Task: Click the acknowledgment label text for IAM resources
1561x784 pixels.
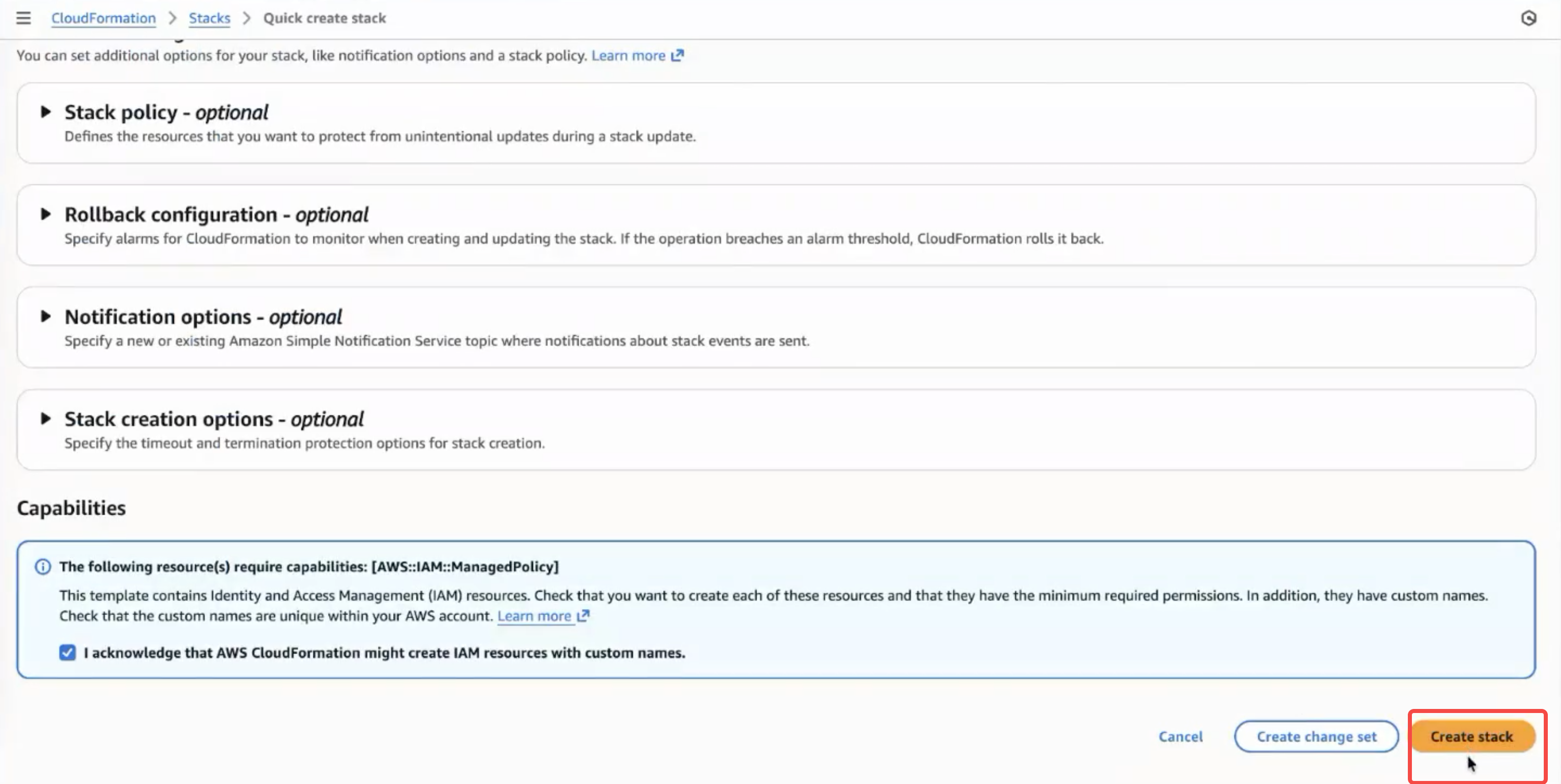Action: click(384, 653)
